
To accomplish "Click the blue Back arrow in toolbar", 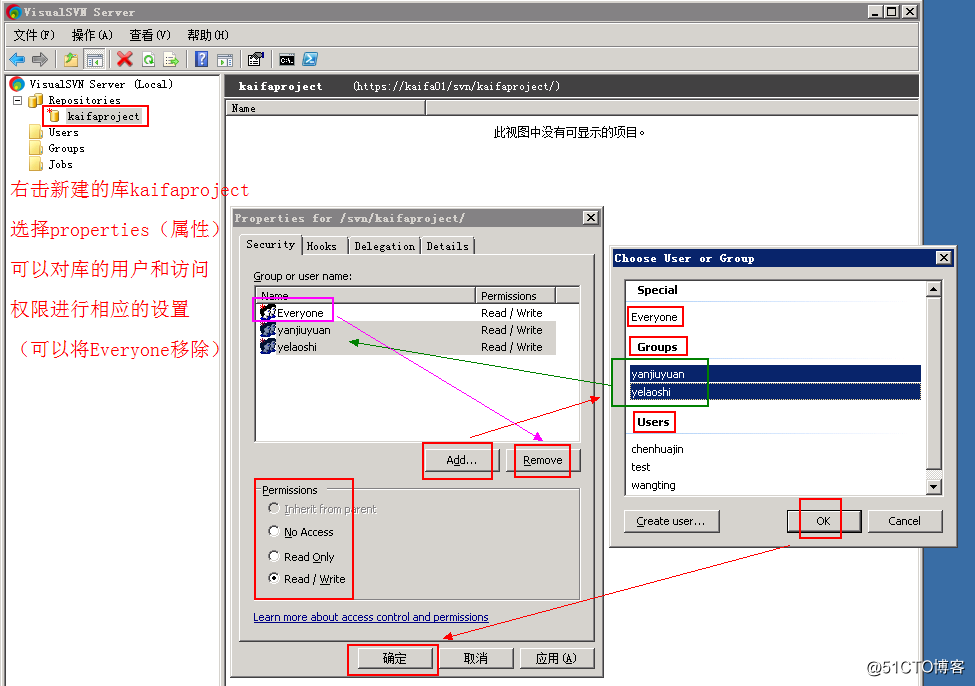I will pyautogui.click(x=17, y=60).
